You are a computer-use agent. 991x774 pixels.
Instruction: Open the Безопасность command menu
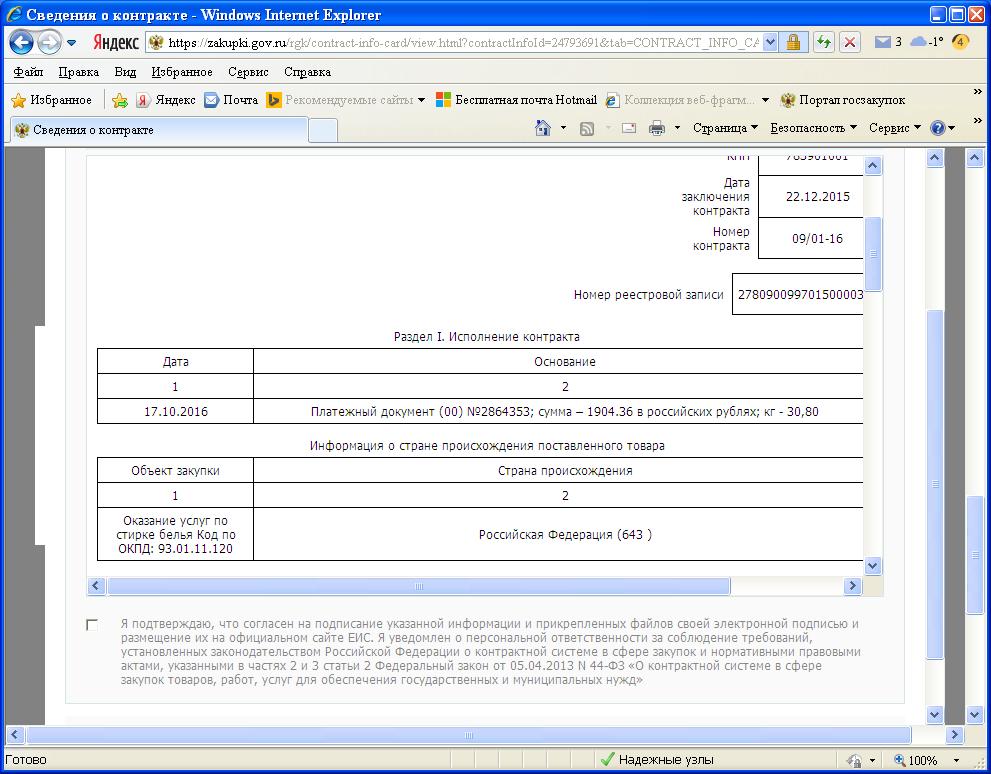click(x=813, y=128)
